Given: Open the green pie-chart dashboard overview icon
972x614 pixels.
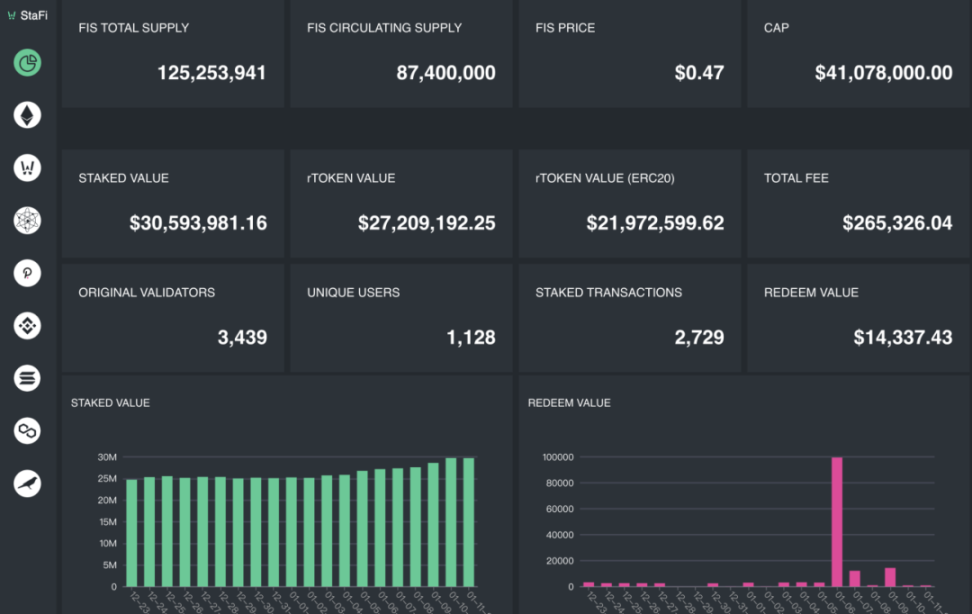Looking at the screenshot, I should [27, 63].
